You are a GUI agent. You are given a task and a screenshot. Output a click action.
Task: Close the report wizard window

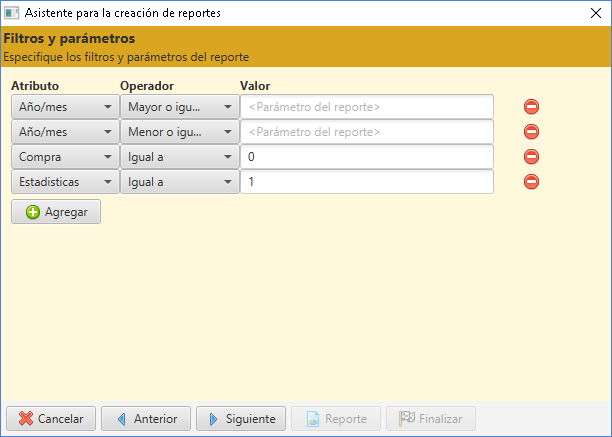[x=596, y=13]
